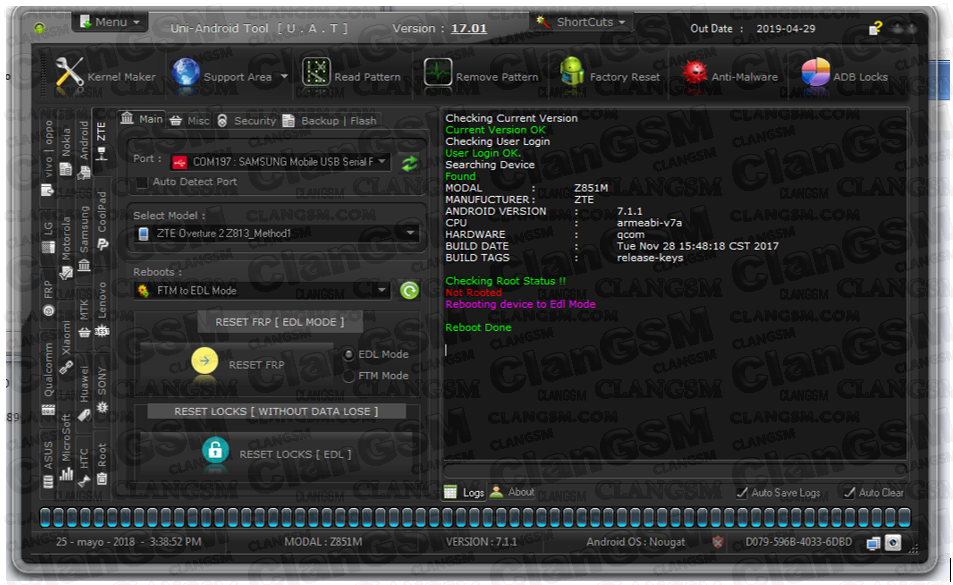
Task: Select the FTM Mode radio button
Action: point(349,376)
